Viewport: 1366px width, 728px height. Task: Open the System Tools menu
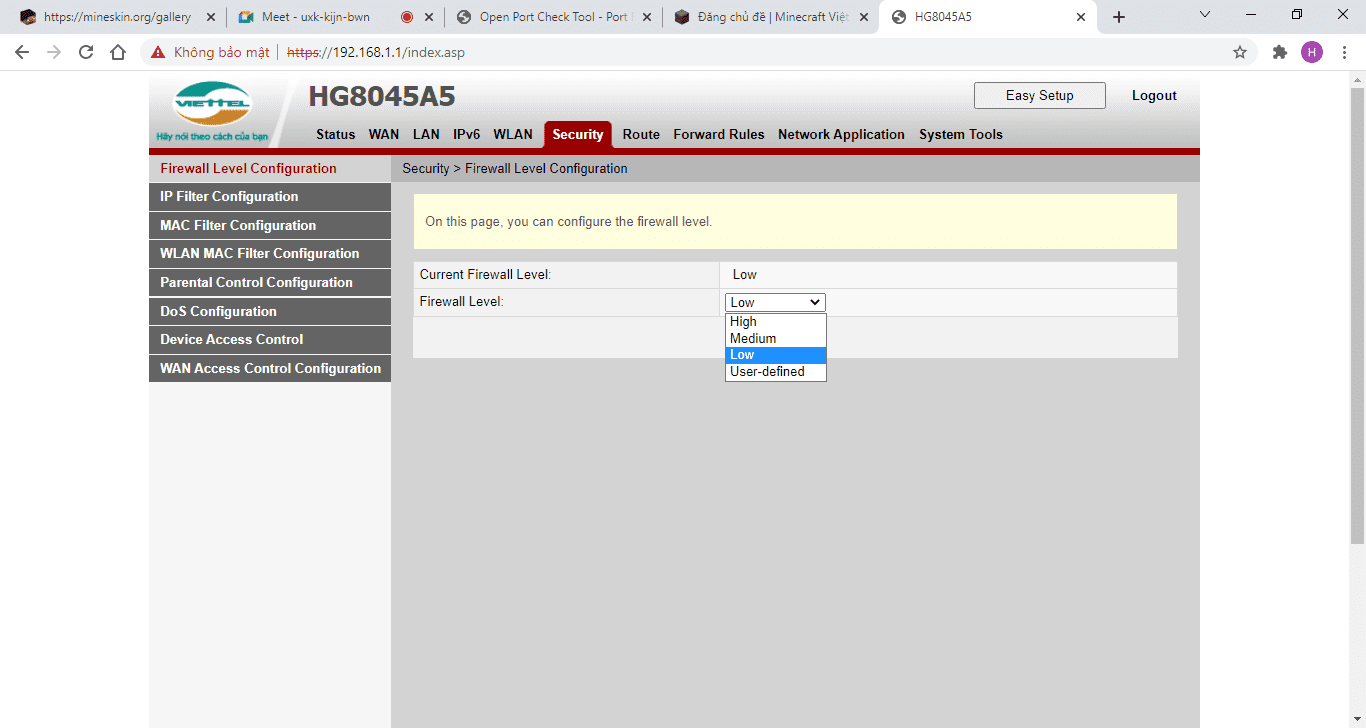(961, 134)
